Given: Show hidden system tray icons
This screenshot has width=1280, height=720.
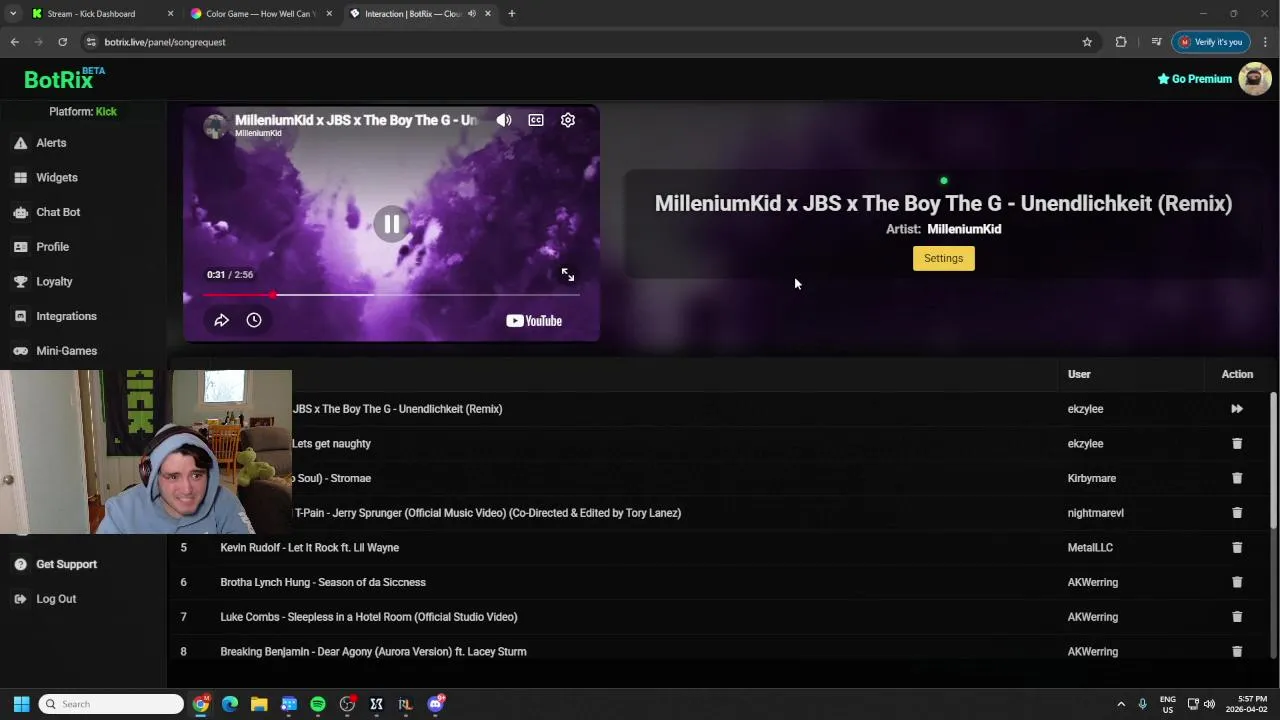Looking at the screenshot, I should (x=1121, y=704).
